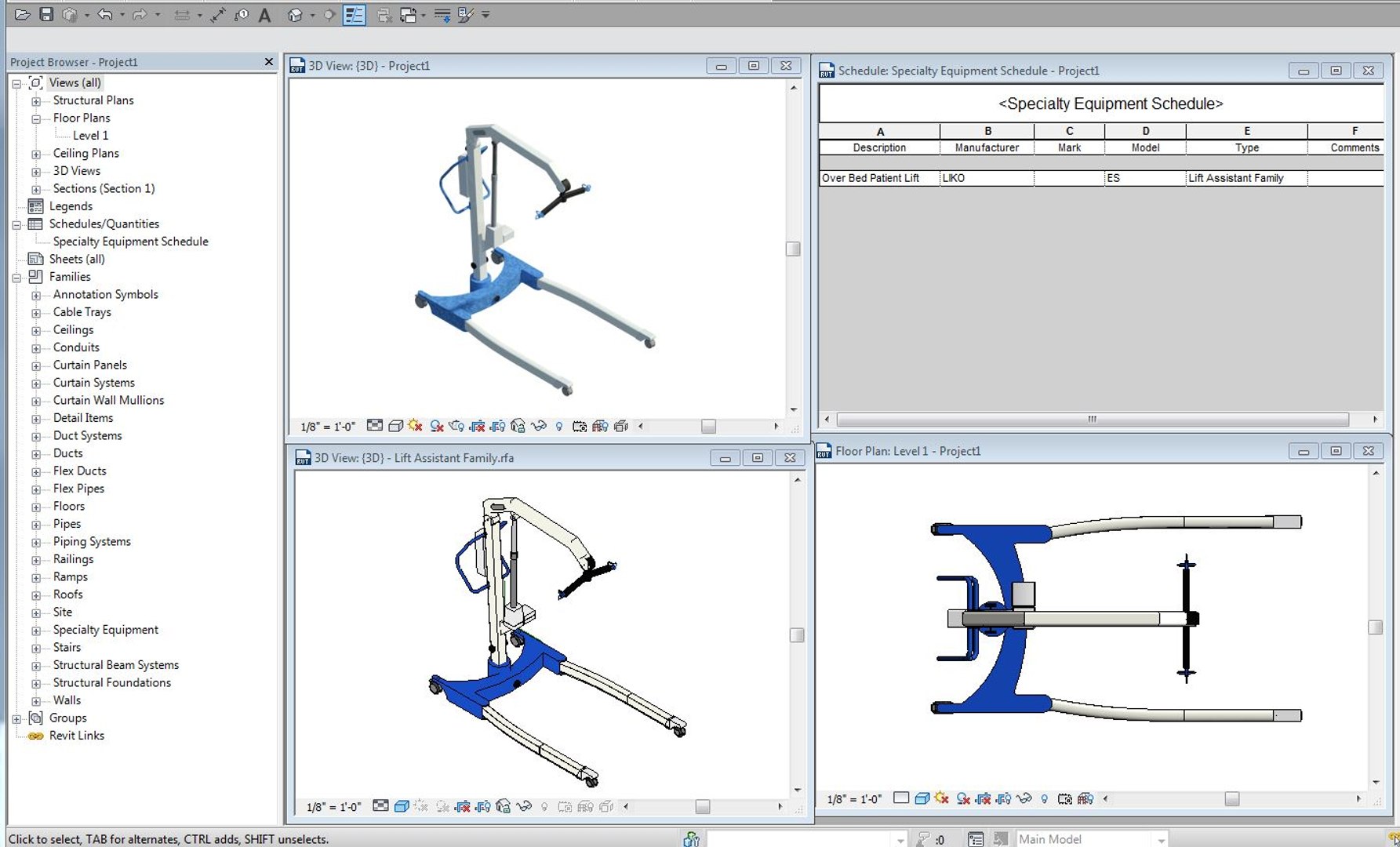Toggle Sun Path icon in Floor Plan view
The width and height of the screenshot is (1400, 847).
[942, 798]
